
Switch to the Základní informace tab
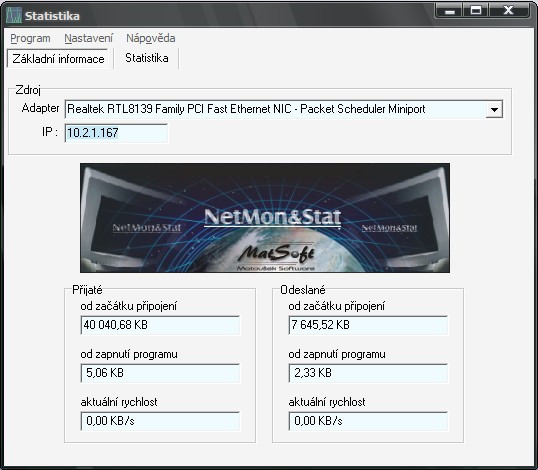click(58, 59)
